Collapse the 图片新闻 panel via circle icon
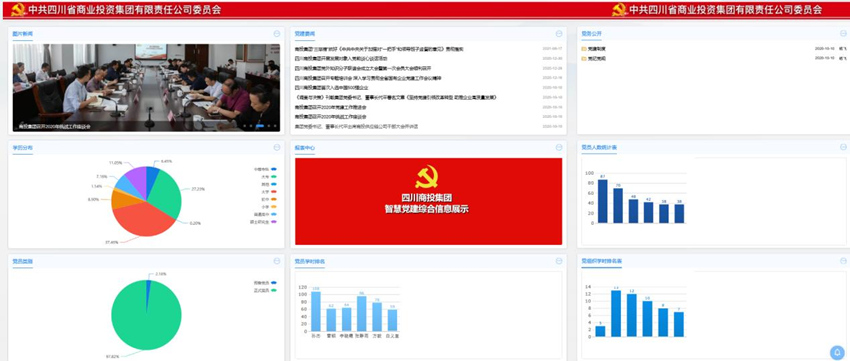The image size is (850, 361). click(x=276, y=34)
